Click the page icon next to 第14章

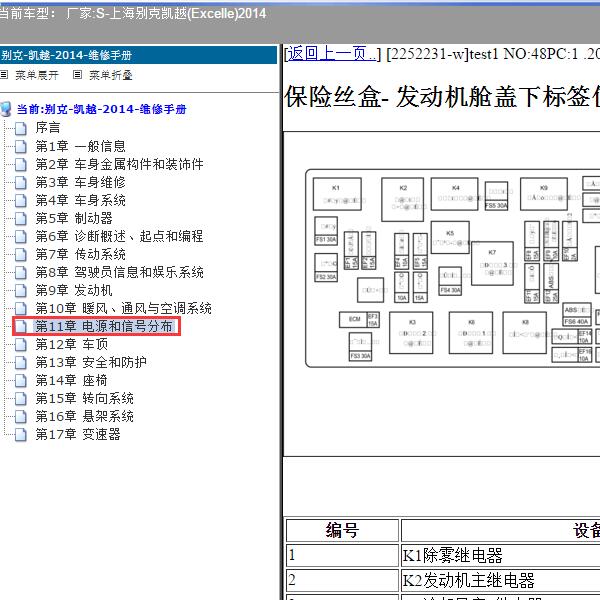[21, 380]
